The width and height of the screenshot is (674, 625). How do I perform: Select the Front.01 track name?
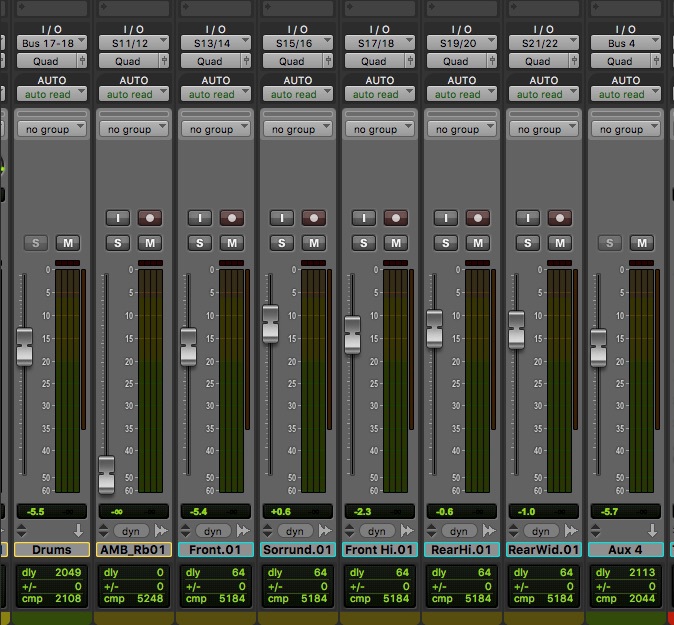pos(216,550)
